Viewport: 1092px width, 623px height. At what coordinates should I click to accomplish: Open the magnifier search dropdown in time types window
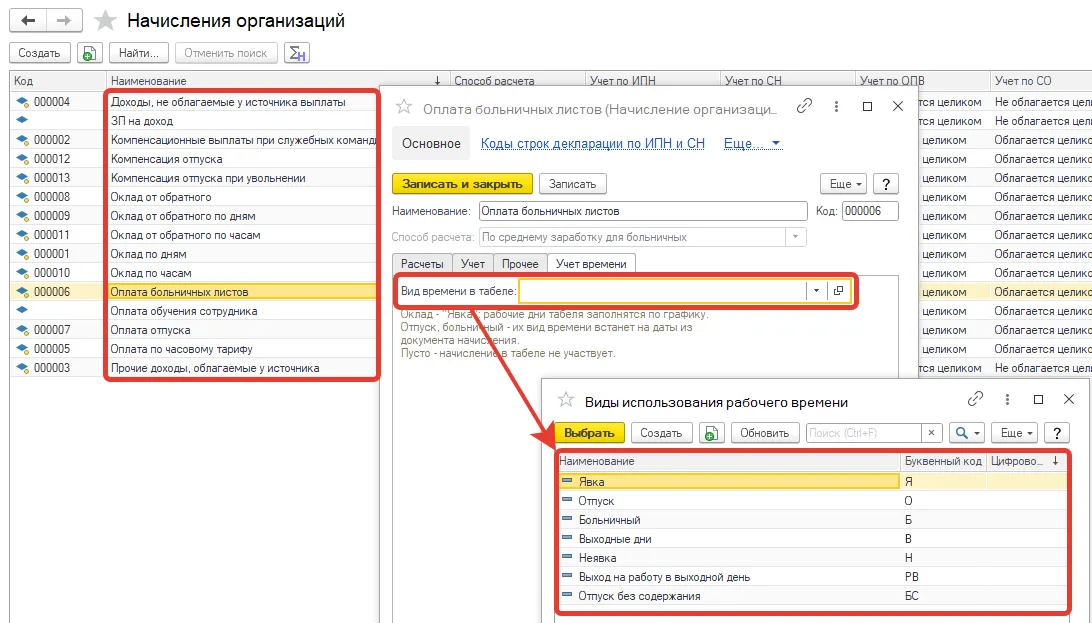click(965, 433)
